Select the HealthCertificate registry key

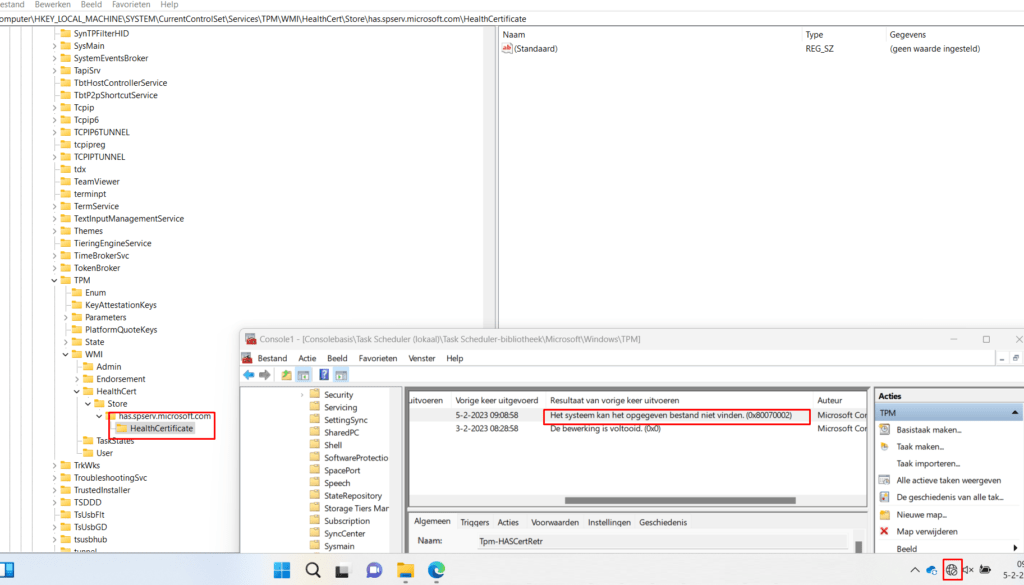click(161, 428)
